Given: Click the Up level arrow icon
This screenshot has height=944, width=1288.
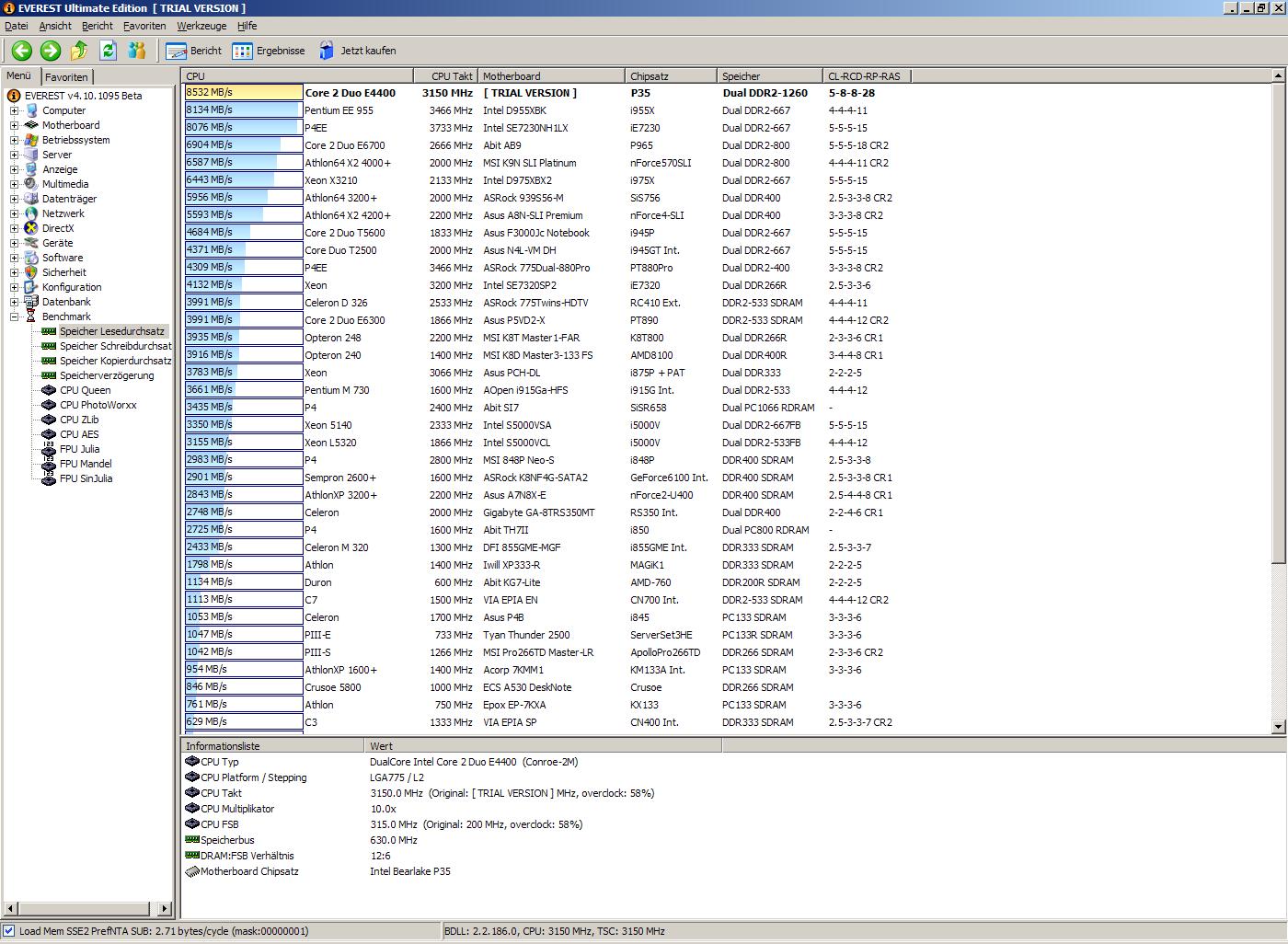Looking at the screenshot, I should pos(79,51).
